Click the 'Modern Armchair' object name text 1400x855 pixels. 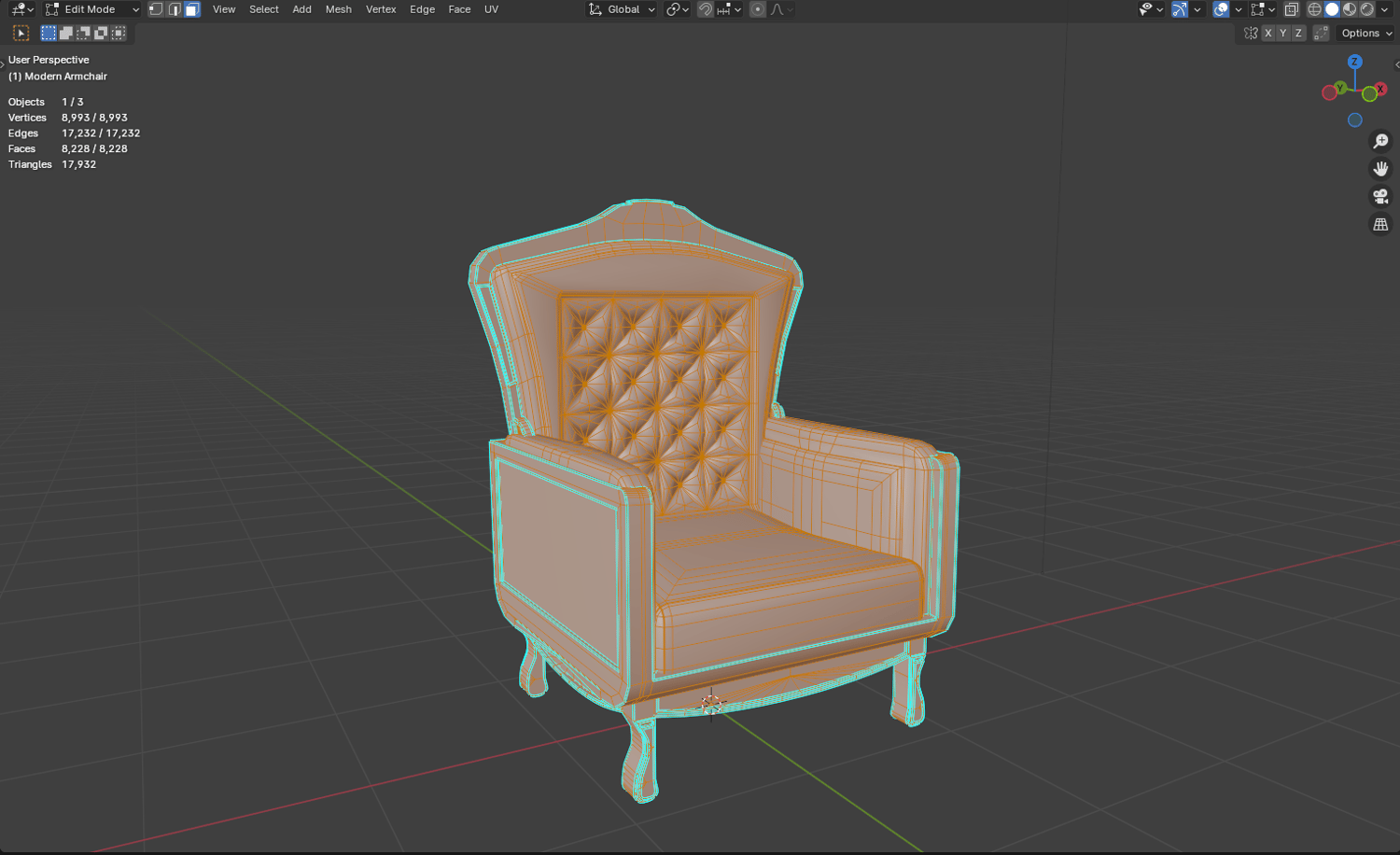65,77
